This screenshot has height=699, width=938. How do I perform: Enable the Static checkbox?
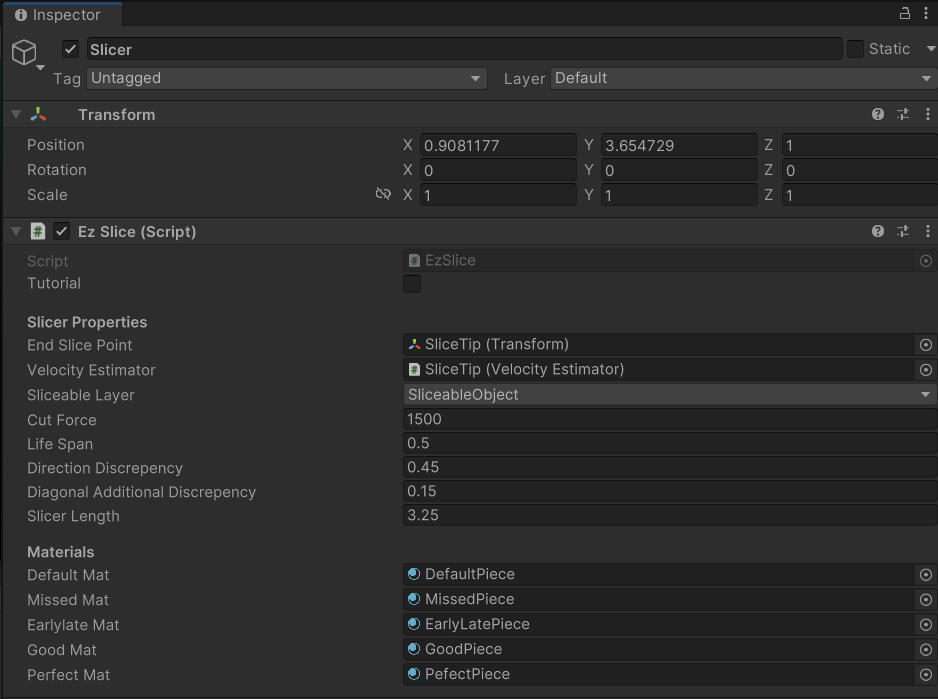click(856, 48)
